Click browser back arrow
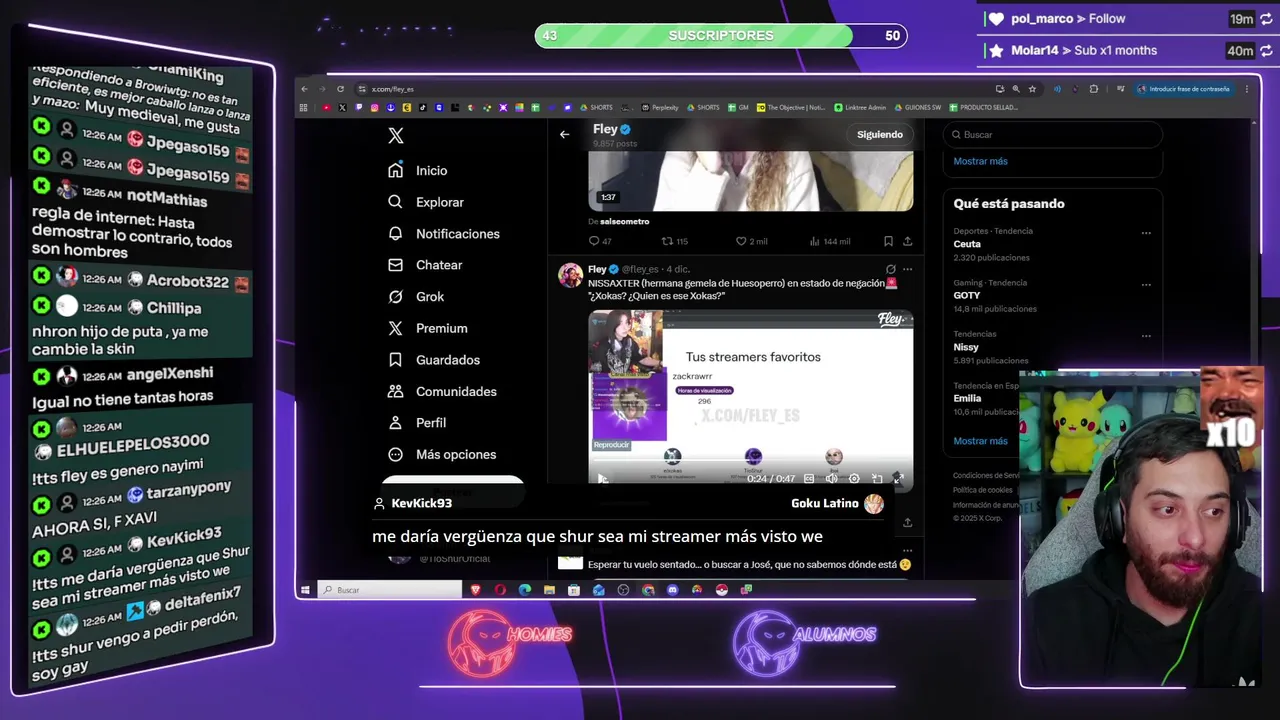Viewport: 1280px width, 720px height. [305, 89]
